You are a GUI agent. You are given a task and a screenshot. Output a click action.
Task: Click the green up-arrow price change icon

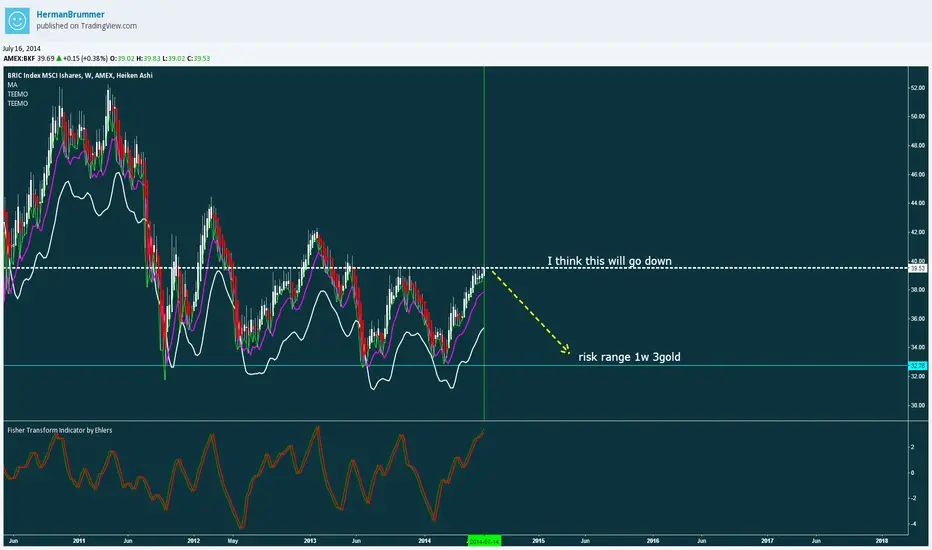pos(59,58)
